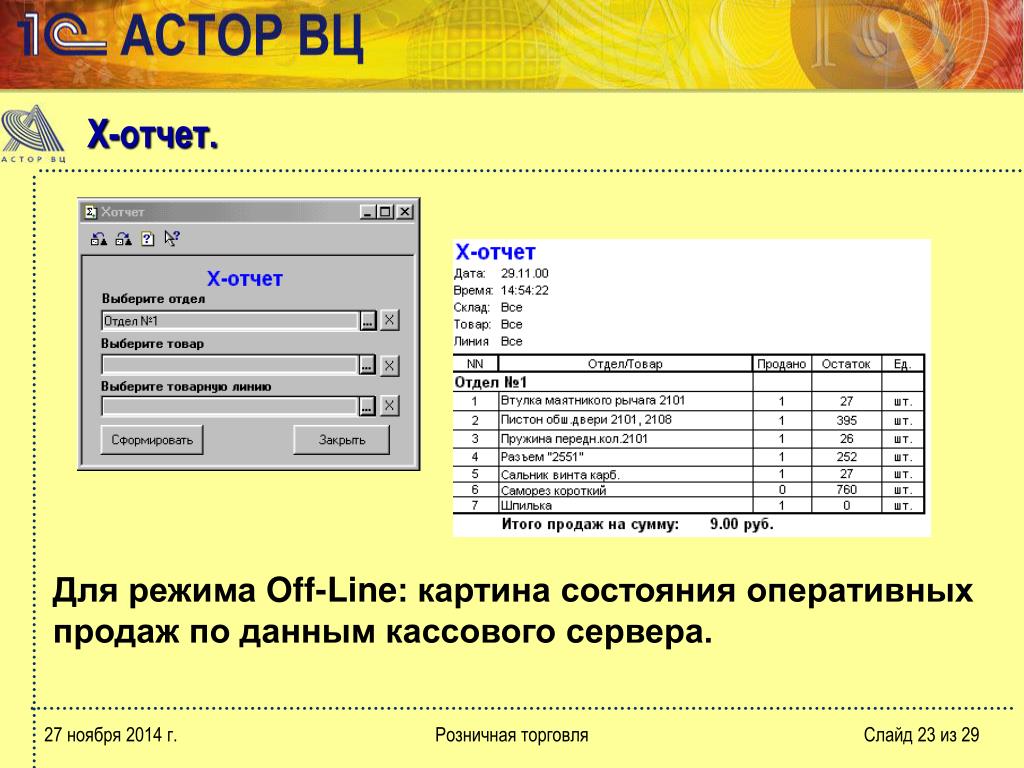Click the 'Розничная торговля' footer text
This screenshot has height=768, width=1024.
pos(511,735)
